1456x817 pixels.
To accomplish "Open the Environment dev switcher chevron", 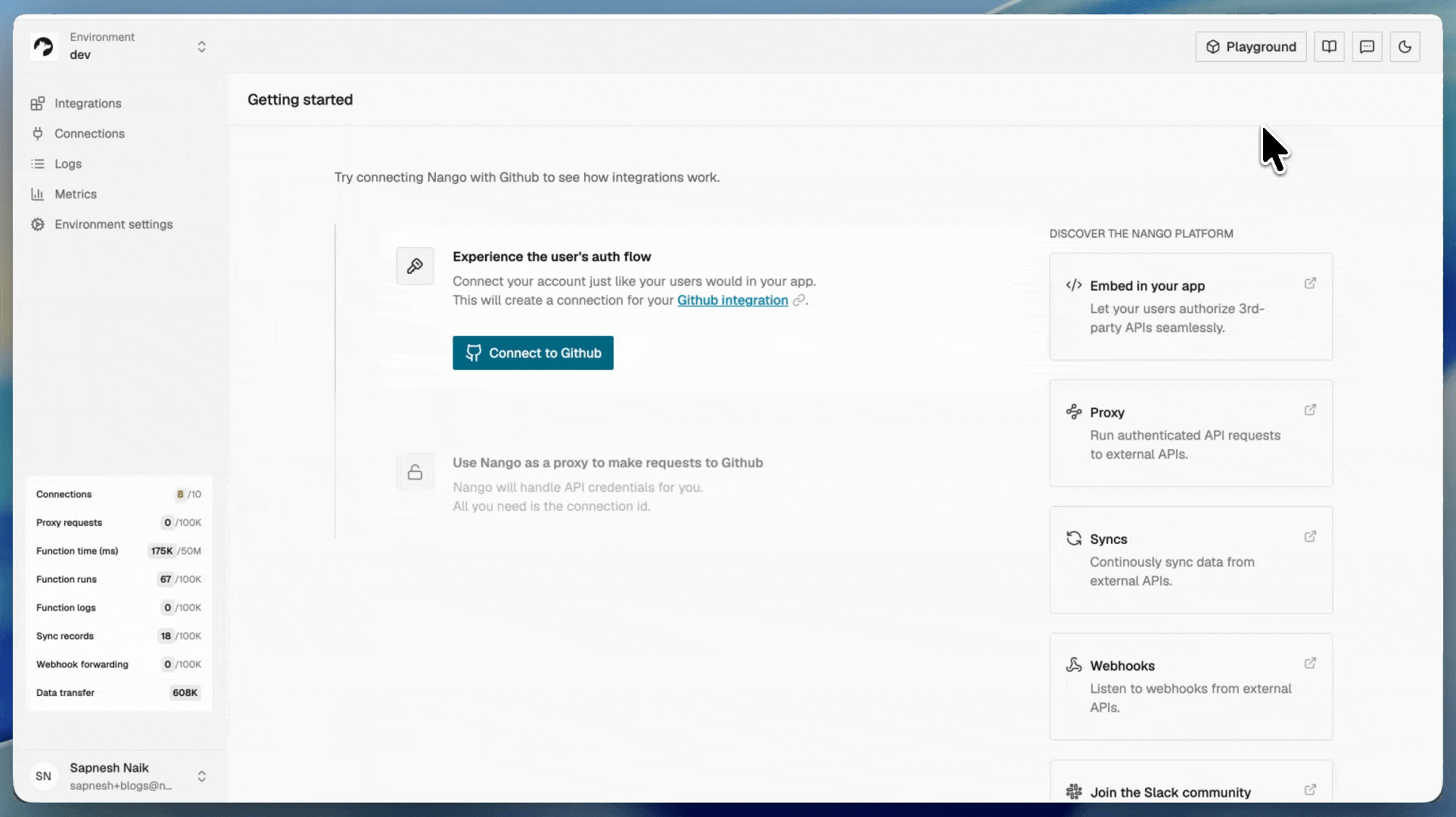I will (x=201, y=47).
